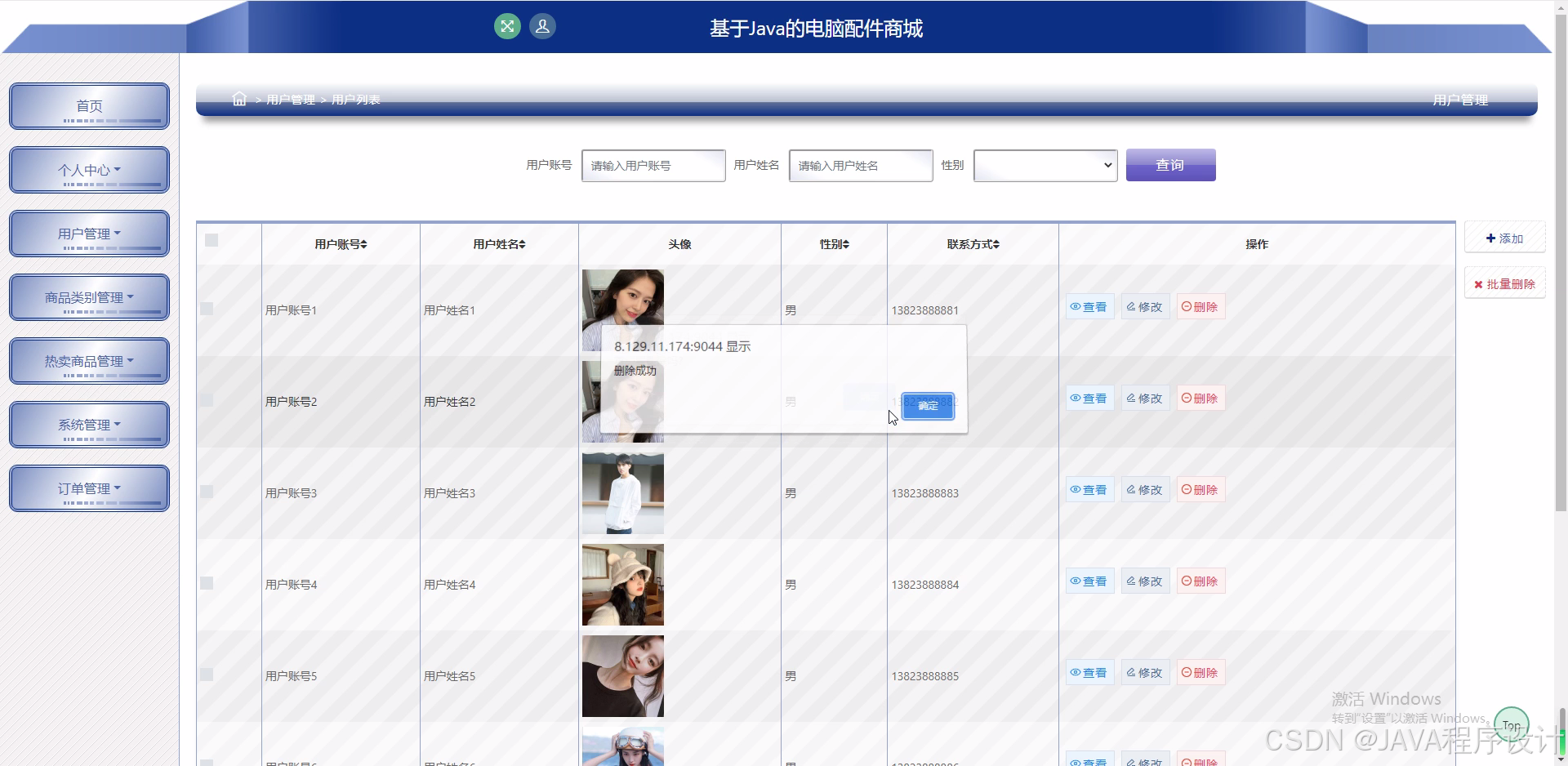Open avatar thumbnail of 用户账号4
This screenshot has height=766, width=1568.
[x=623, y=585]
